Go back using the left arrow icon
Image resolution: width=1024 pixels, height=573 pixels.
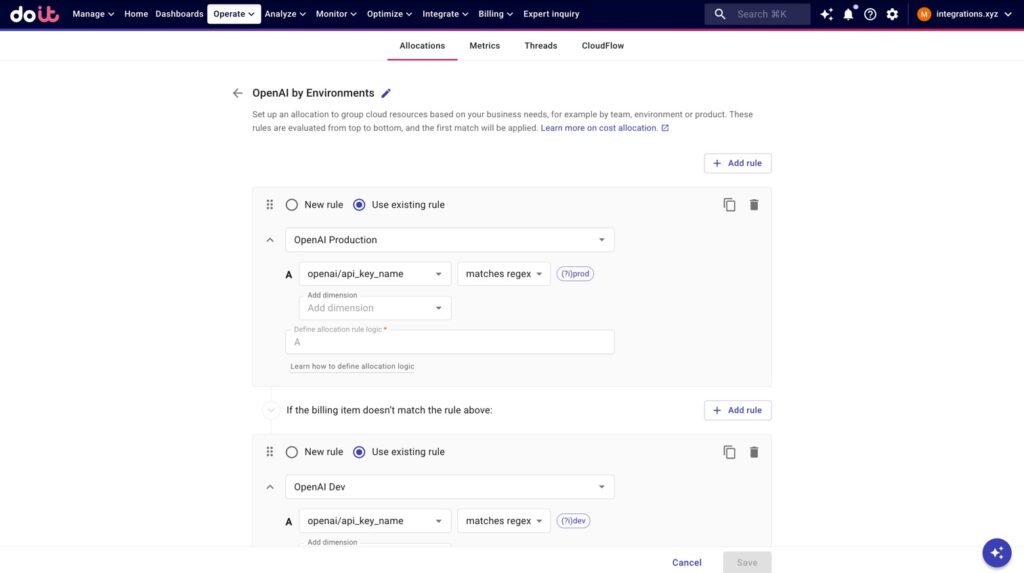pyautogui.click(x=237, y=93)
